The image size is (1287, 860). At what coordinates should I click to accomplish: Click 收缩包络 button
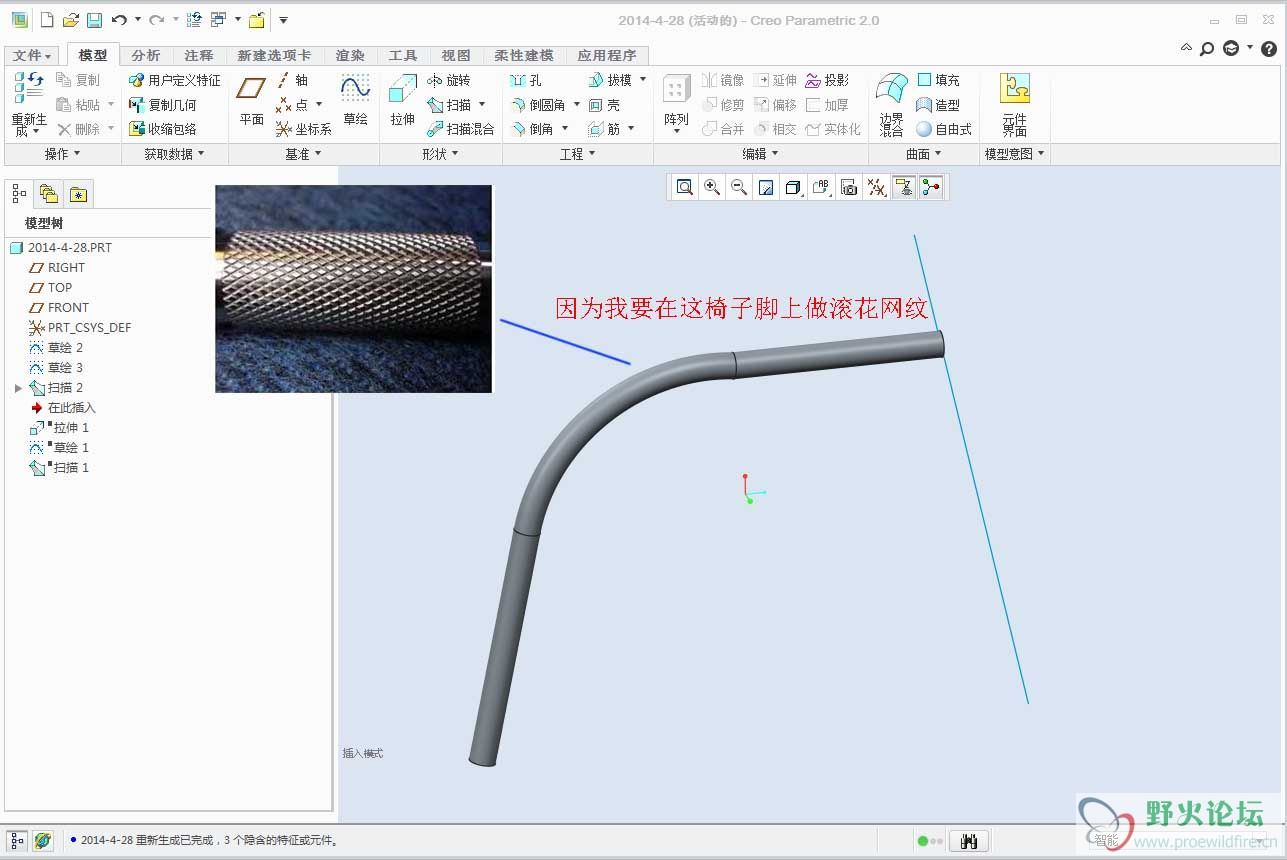click(163, 129)
